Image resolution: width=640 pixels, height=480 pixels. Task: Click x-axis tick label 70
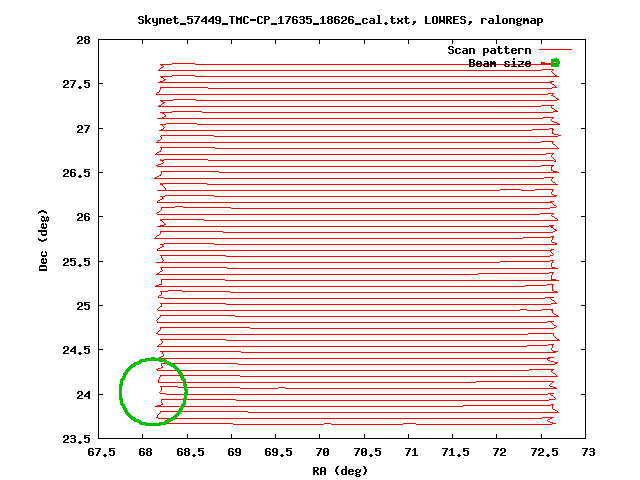pos(322,452)
